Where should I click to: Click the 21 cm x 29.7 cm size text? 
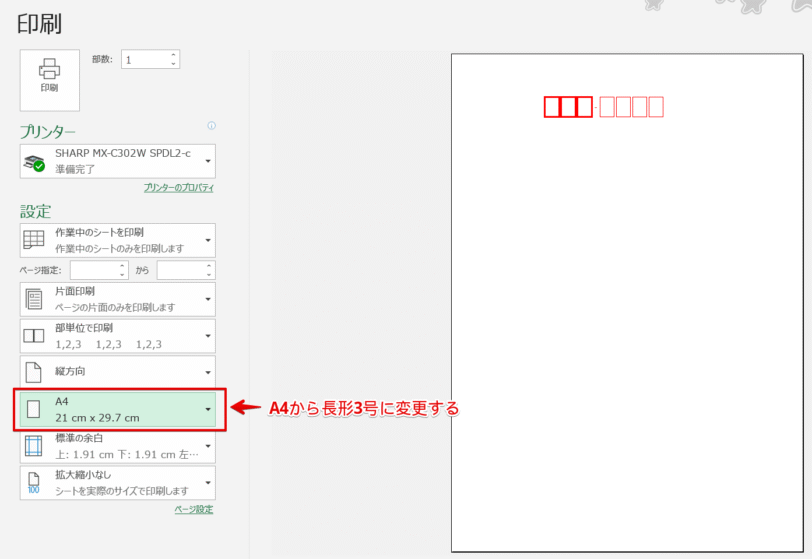coord(97,418)
